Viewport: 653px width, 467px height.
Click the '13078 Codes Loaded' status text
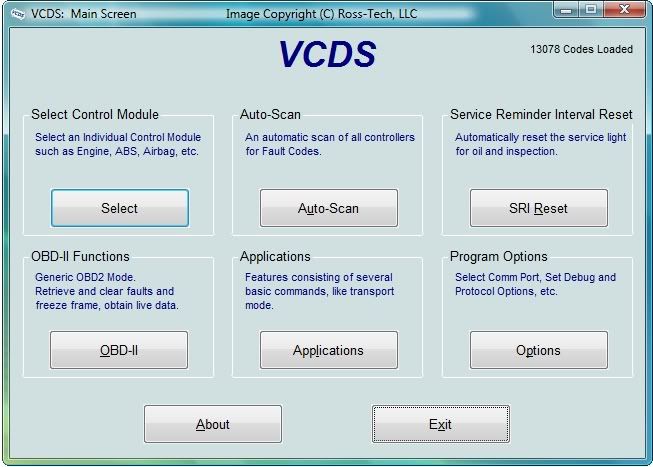click(x=581, y=49)
